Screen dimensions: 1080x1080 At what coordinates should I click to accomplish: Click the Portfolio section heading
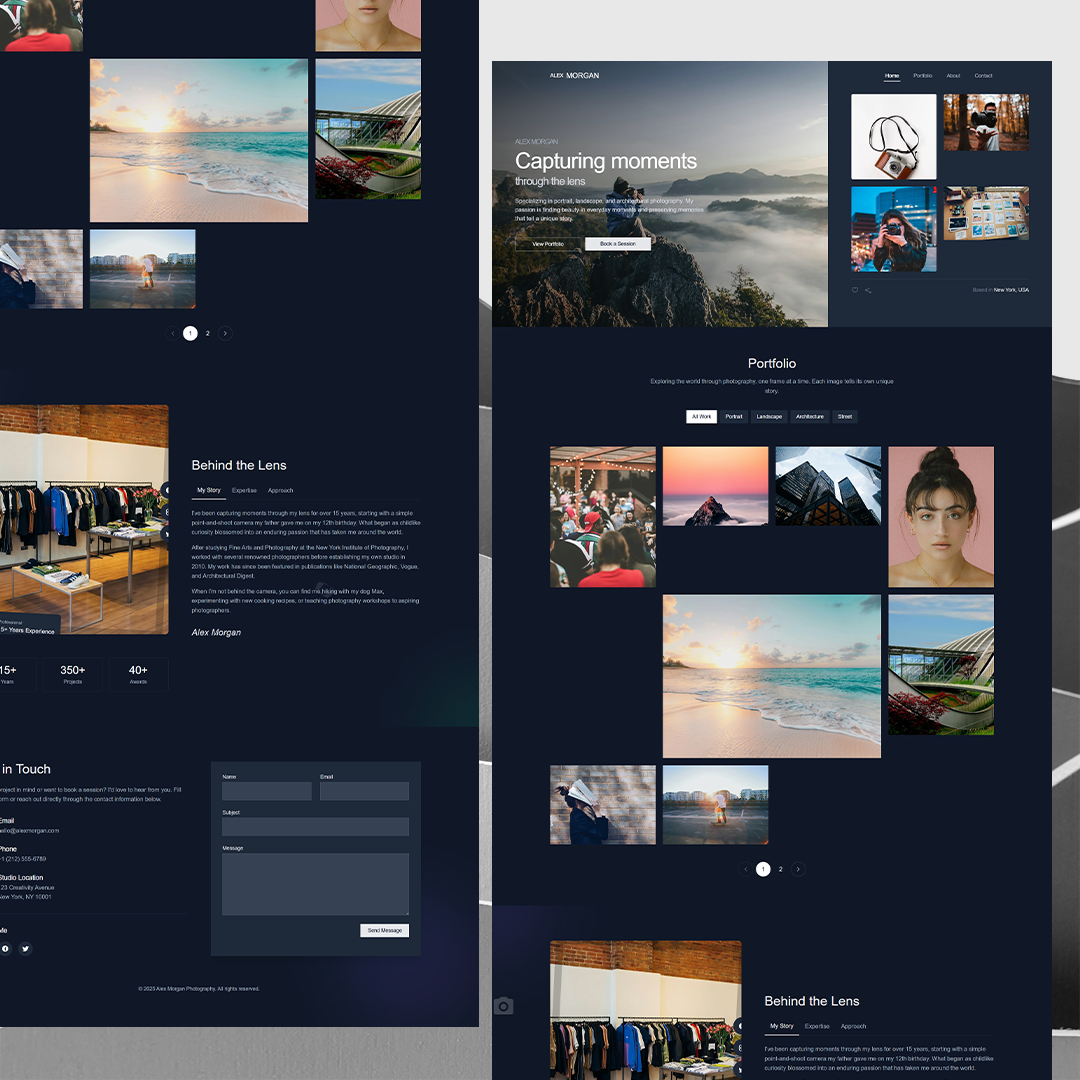pos(772,363)
